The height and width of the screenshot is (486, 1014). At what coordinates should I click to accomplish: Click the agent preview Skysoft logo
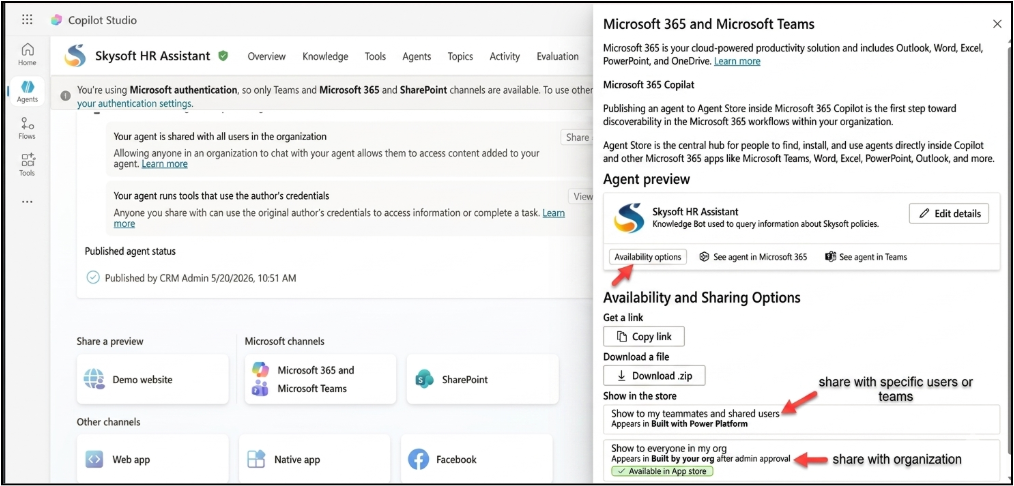tap(629, 217)
